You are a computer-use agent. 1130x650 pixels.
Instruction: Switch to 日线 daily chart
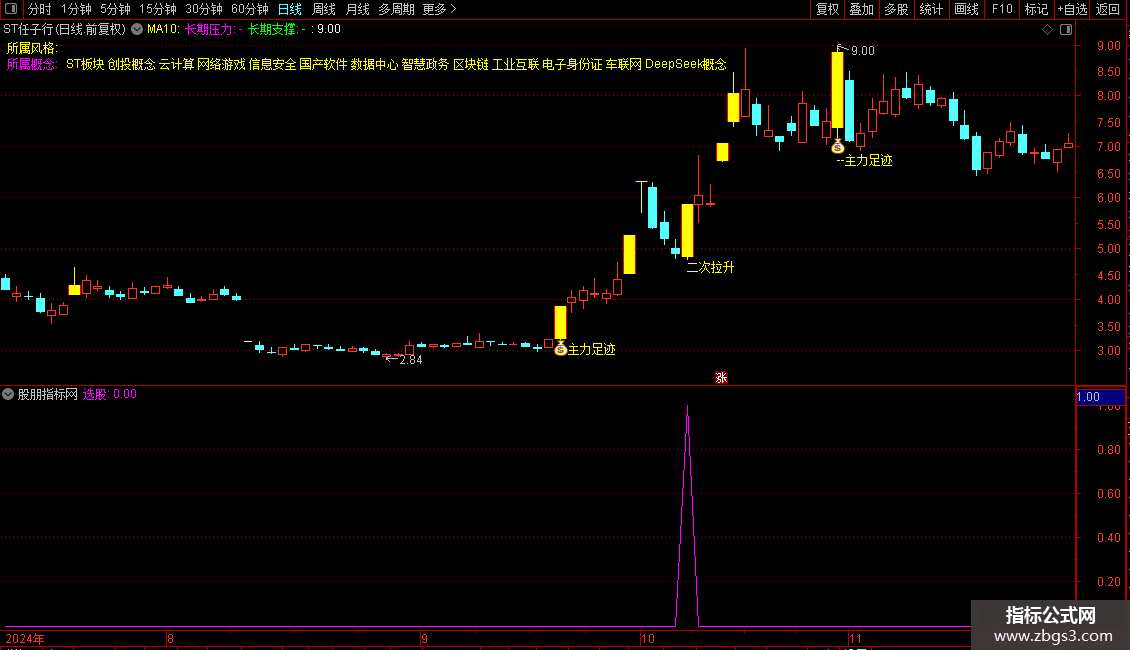click(290, 9)
